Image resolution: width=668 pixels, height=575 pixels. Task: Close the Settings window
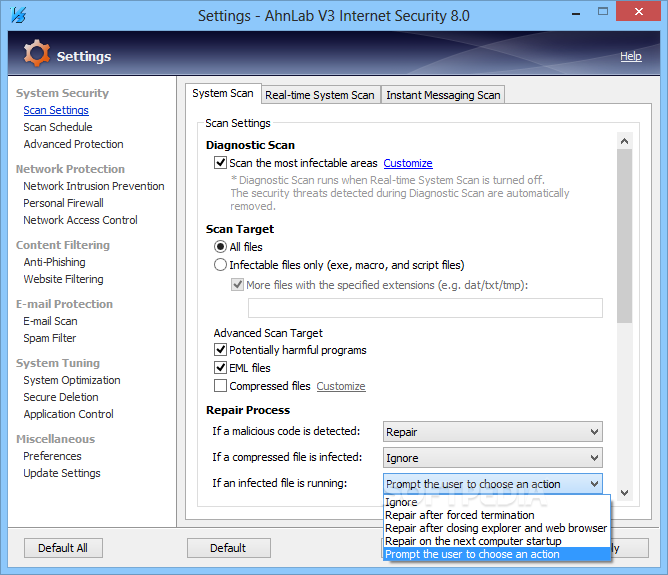(638, 12)
